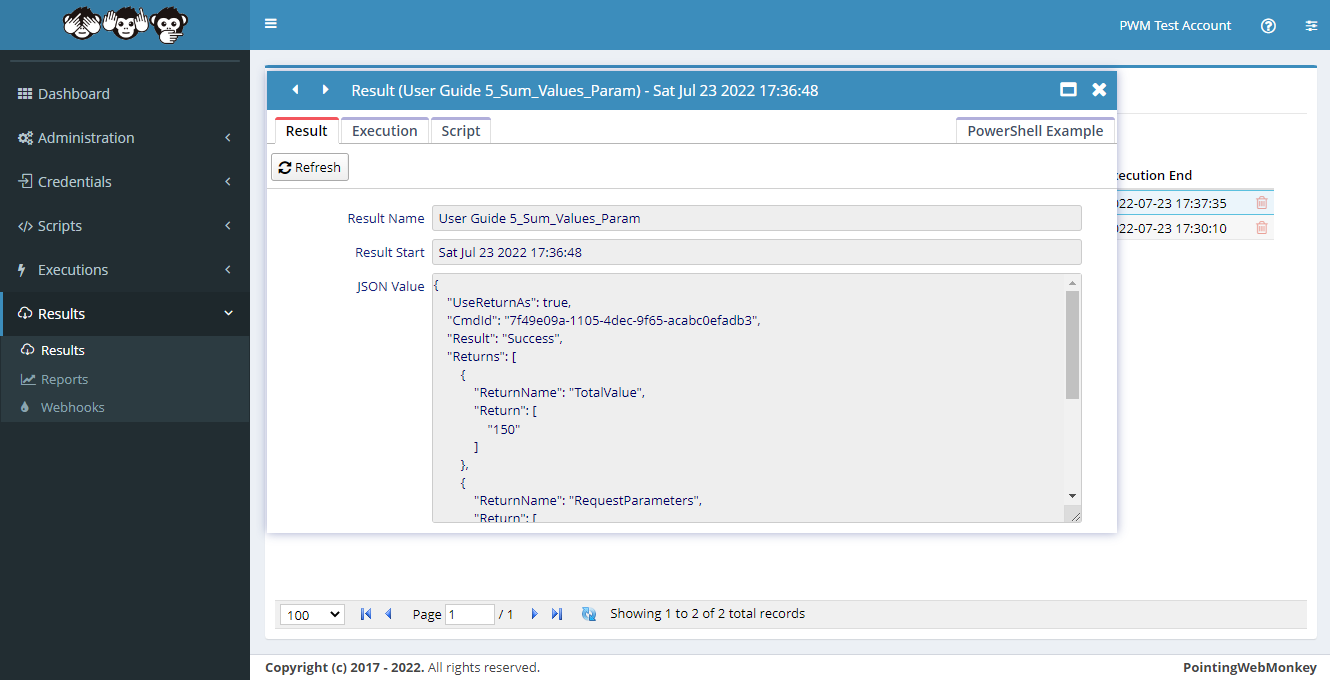
Task: Delete the first result row trash icon
Action: click(x=1261, y=203)
